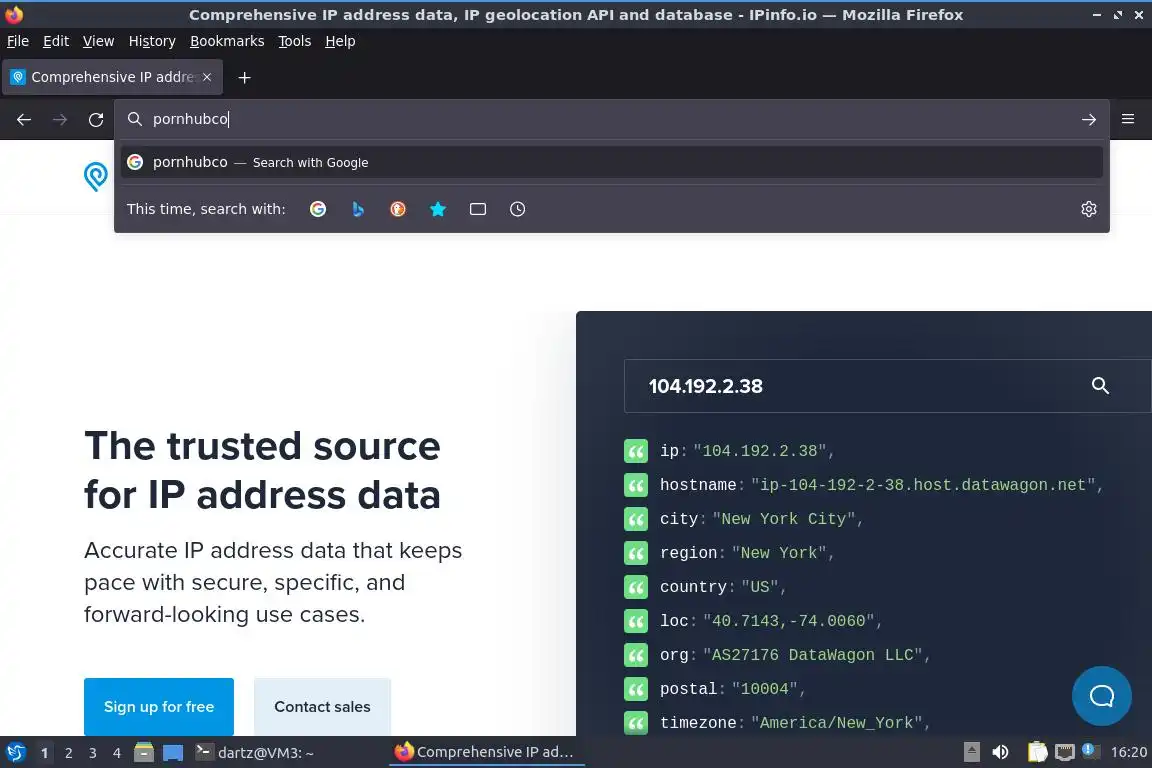Viewport: 1152px width, 768px height.
Task: Switch to dartz@VM3 terminal window
Action: click(255, 753)
